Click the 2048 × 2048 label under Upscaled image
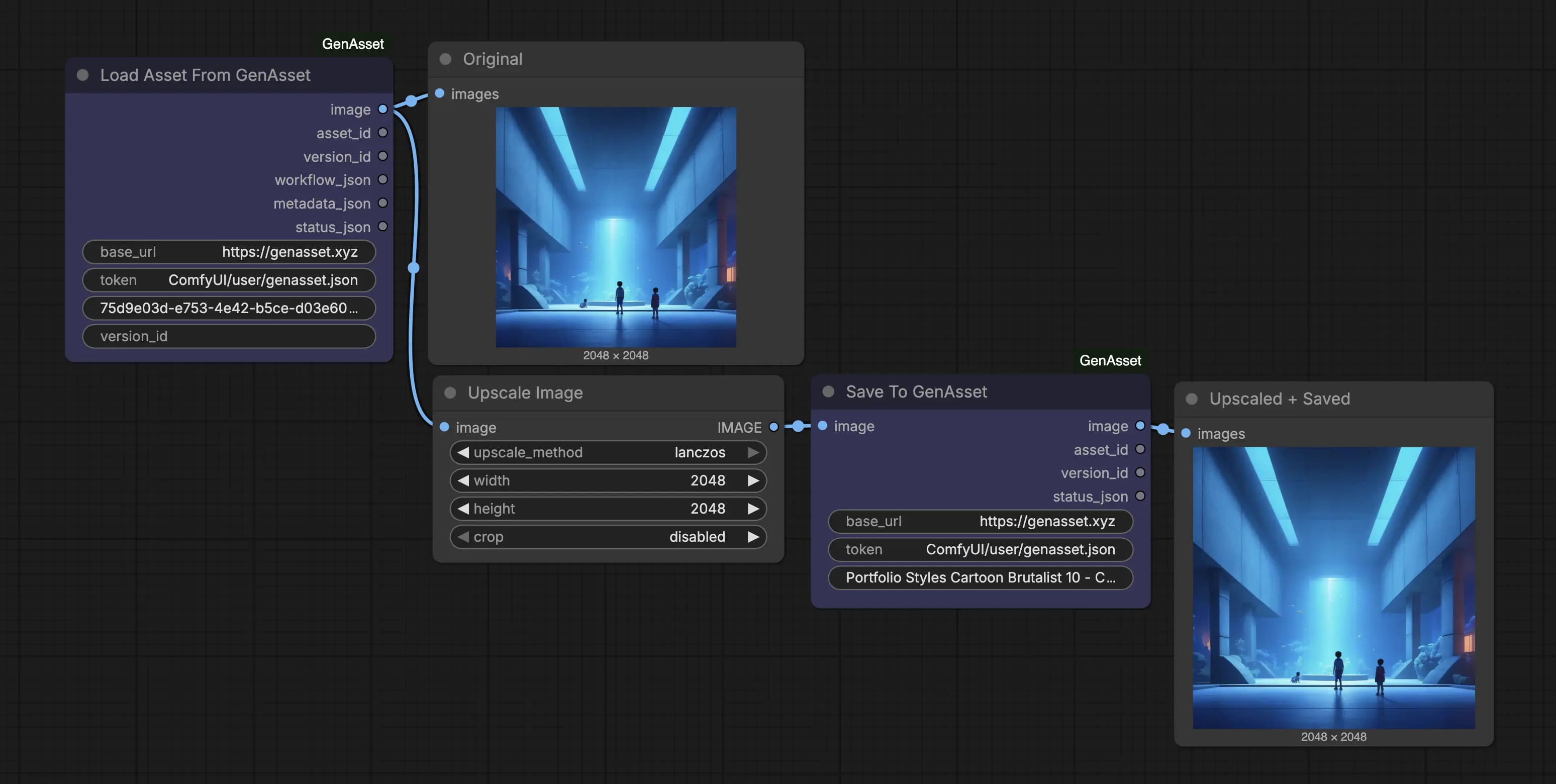 (x=1334, y=737)
